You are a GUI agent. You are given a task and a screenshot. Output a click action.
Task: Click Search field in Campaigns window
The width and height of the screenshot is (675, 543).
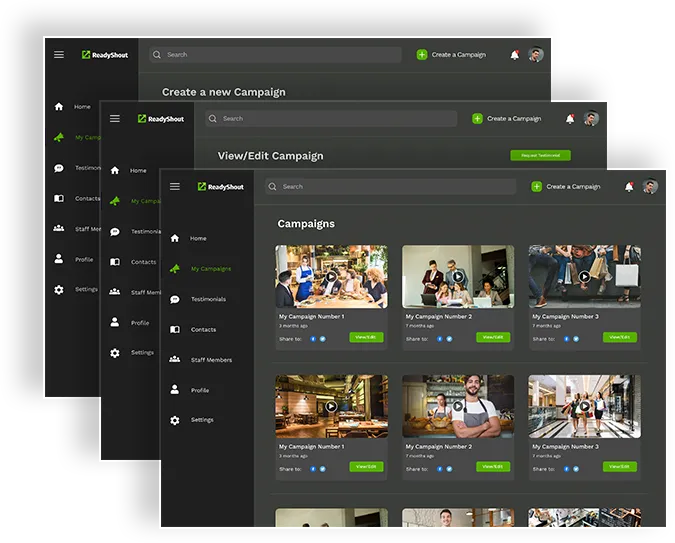pos(390,186)
